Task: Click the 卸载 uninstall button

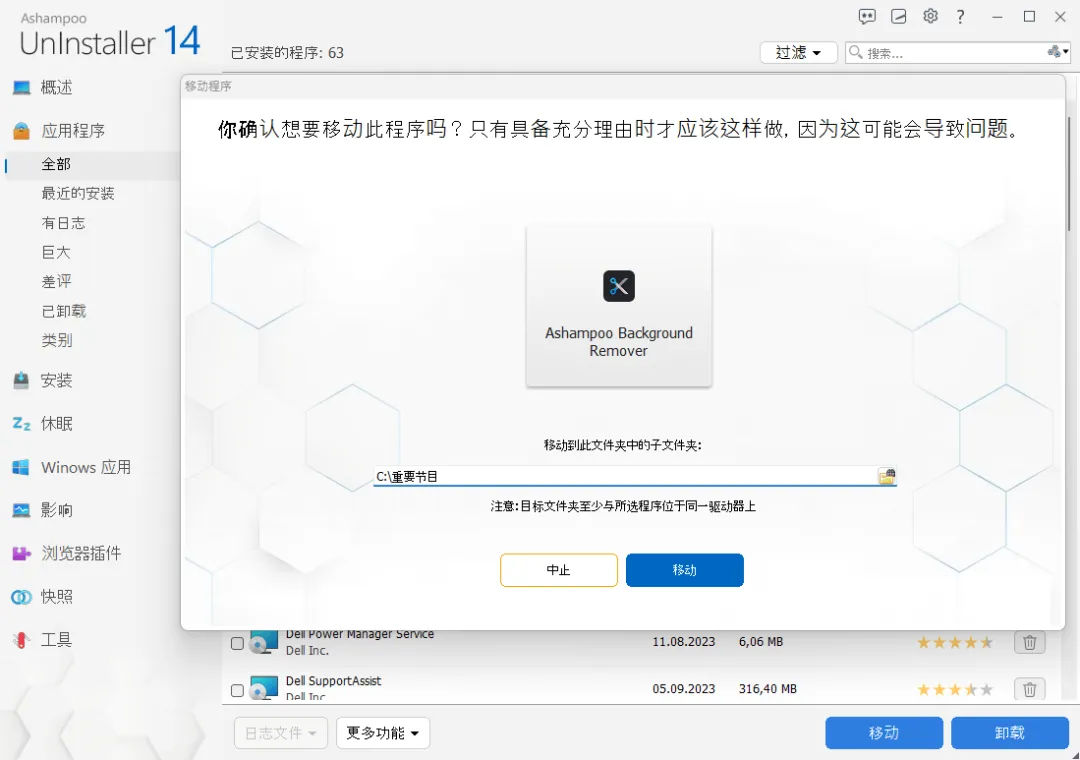Action: [1010, 732]
